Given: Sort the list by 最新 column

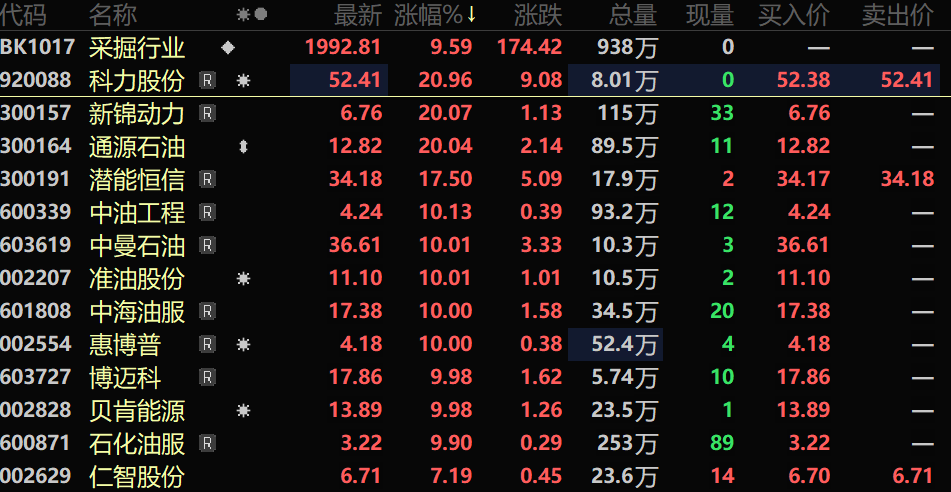Looking at the screenshot, I should click(x=357, y=15).
